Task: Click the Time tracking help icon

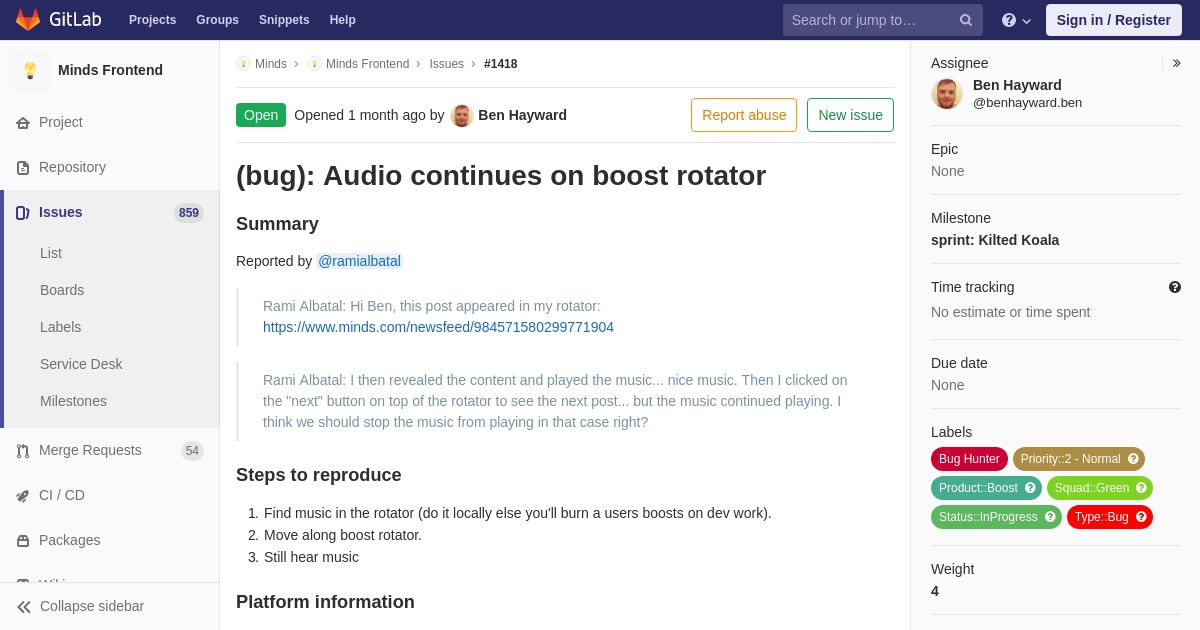Action: (x=1175, y=287)
